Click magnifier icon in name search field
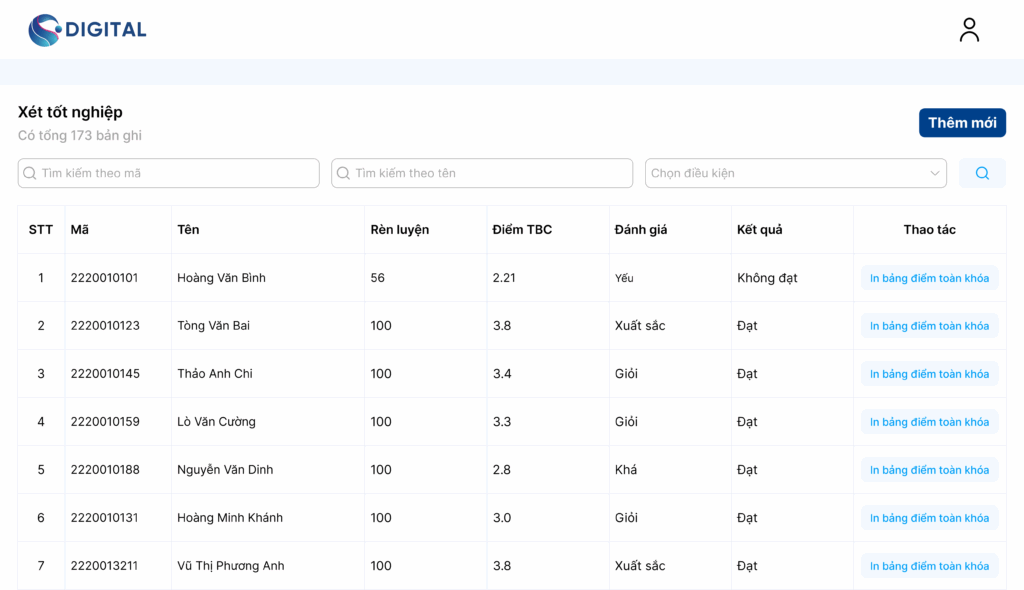The image size is (1024, 590). point(344,173)
